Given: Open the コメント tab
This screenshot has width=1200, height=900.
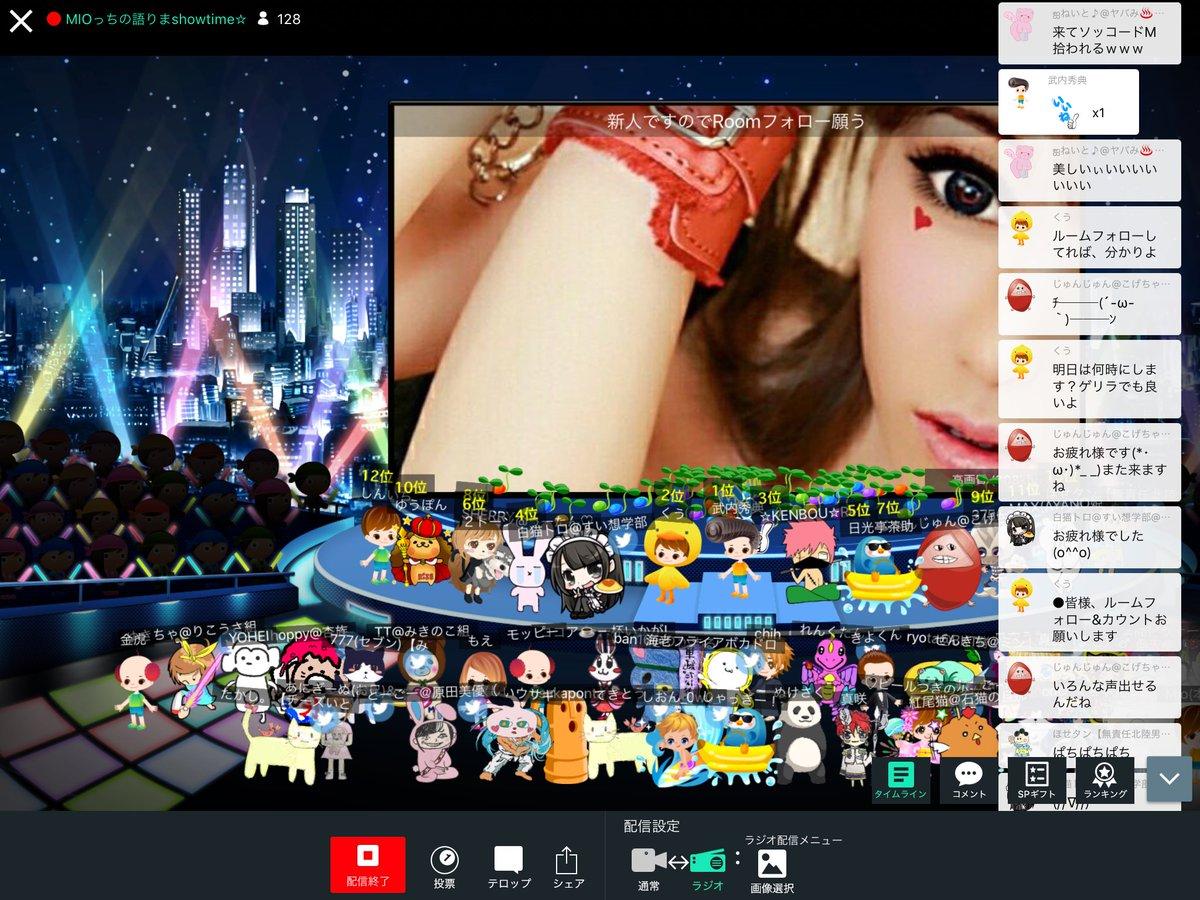Looking at the screenshot, I should point(968,779).
